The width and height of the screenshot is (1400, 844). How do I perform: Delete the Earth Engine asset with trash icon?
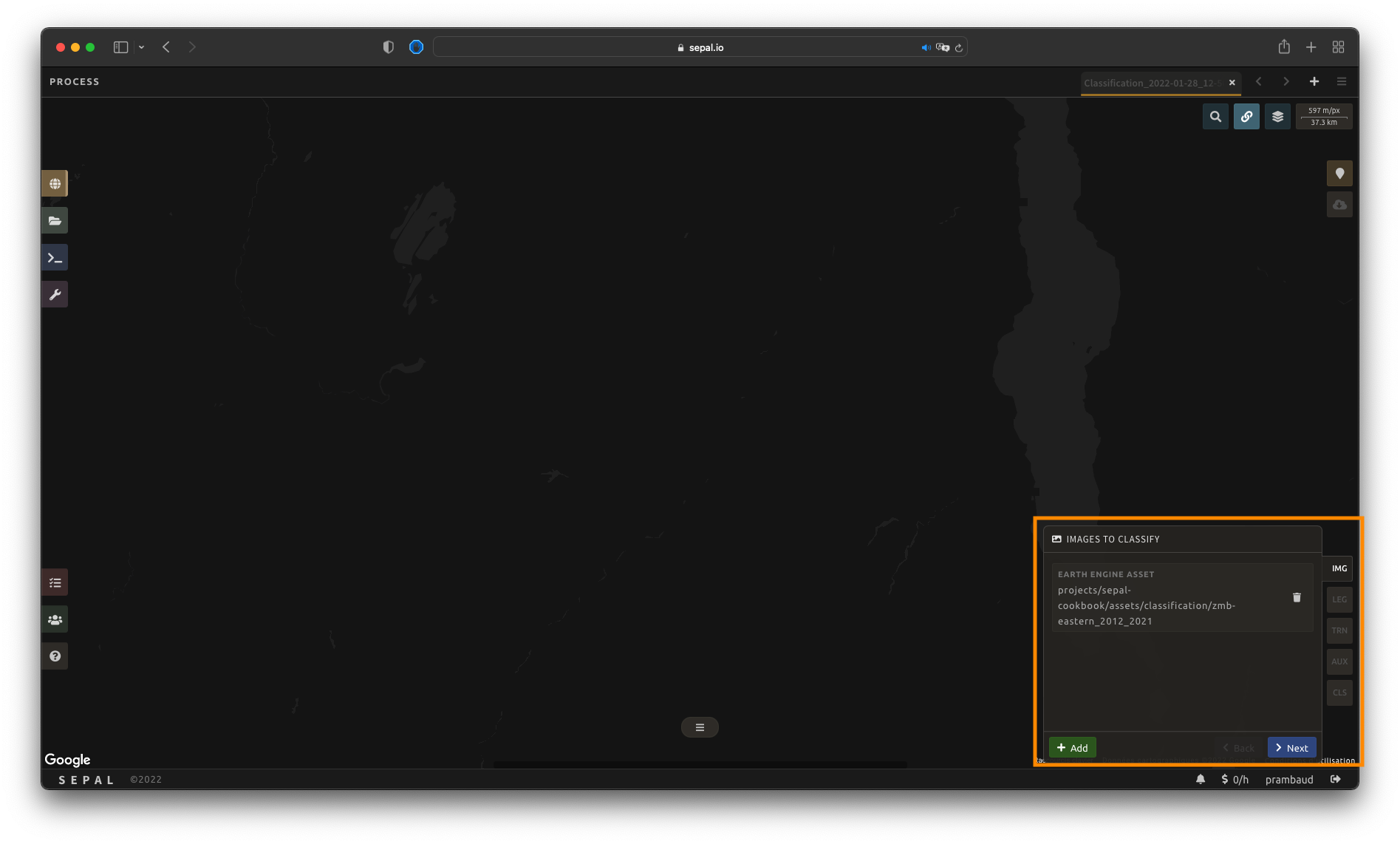1297,597
